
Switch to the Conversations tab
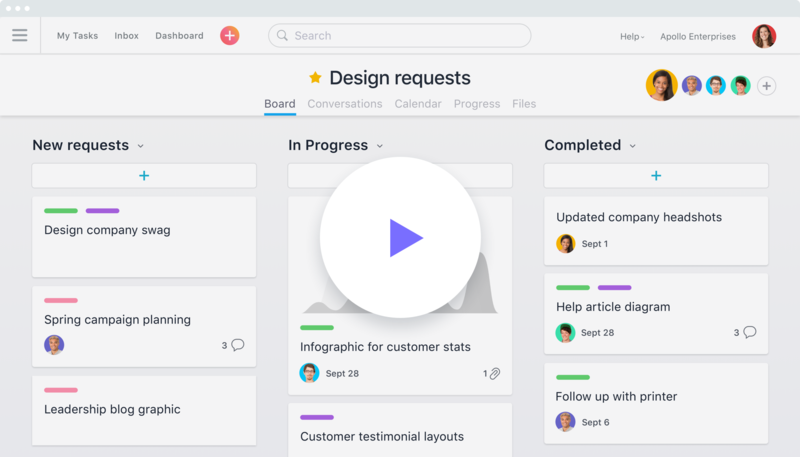point(345,104)
